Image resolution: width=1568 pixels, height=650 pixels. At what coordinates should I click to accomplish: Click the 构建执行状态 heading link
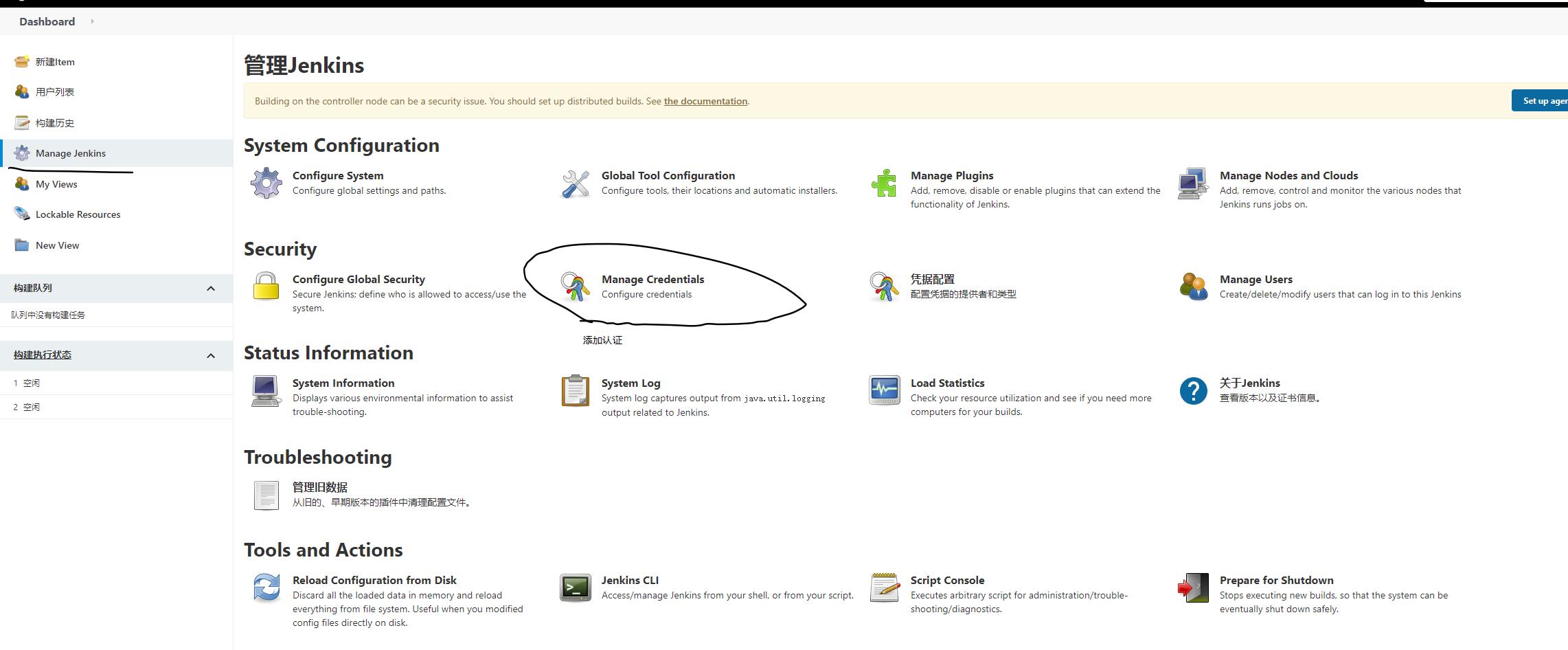tap(43, 355)
